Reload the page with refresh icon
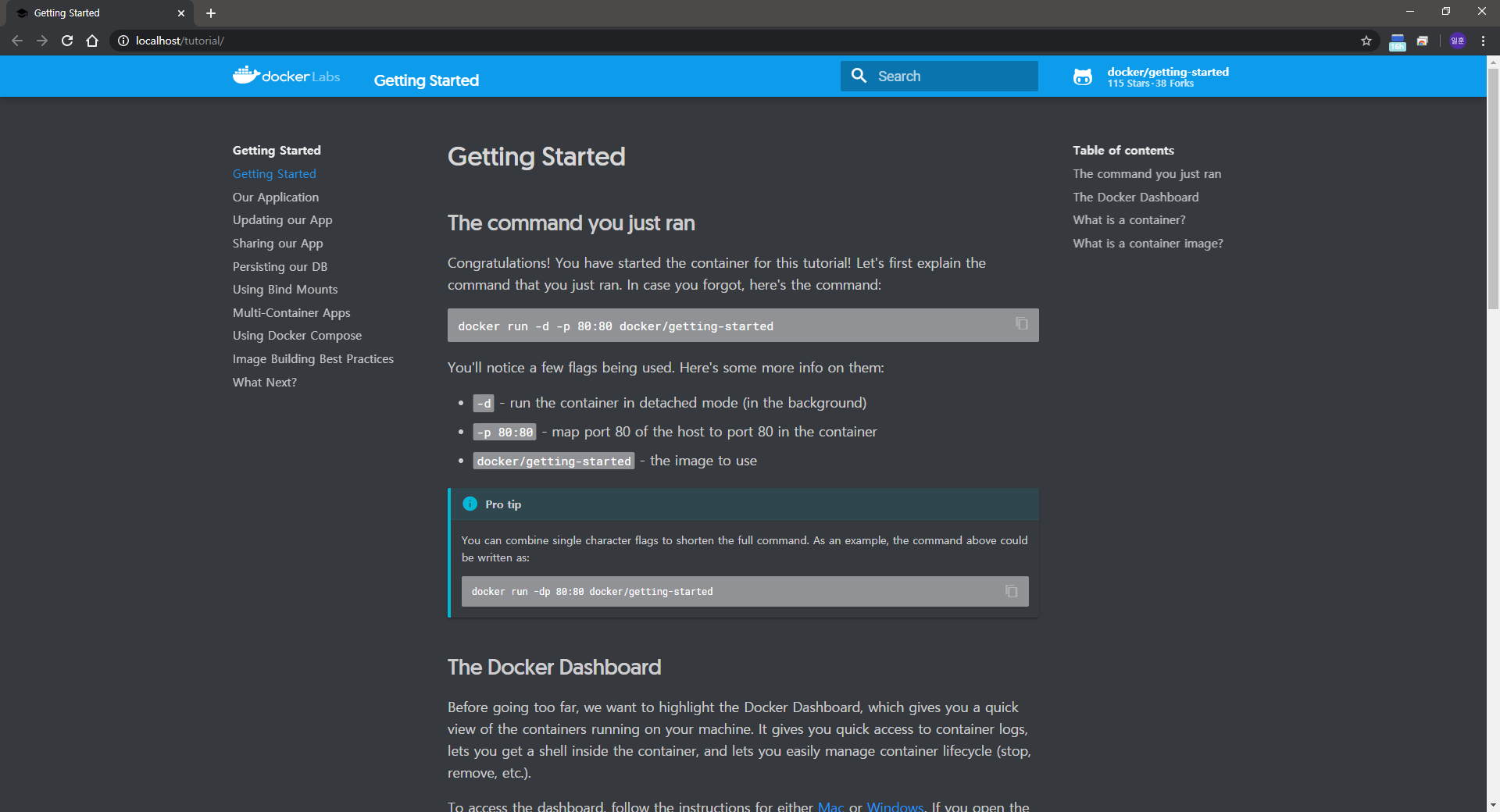1500x812 pixels. (x=67, y=41)
